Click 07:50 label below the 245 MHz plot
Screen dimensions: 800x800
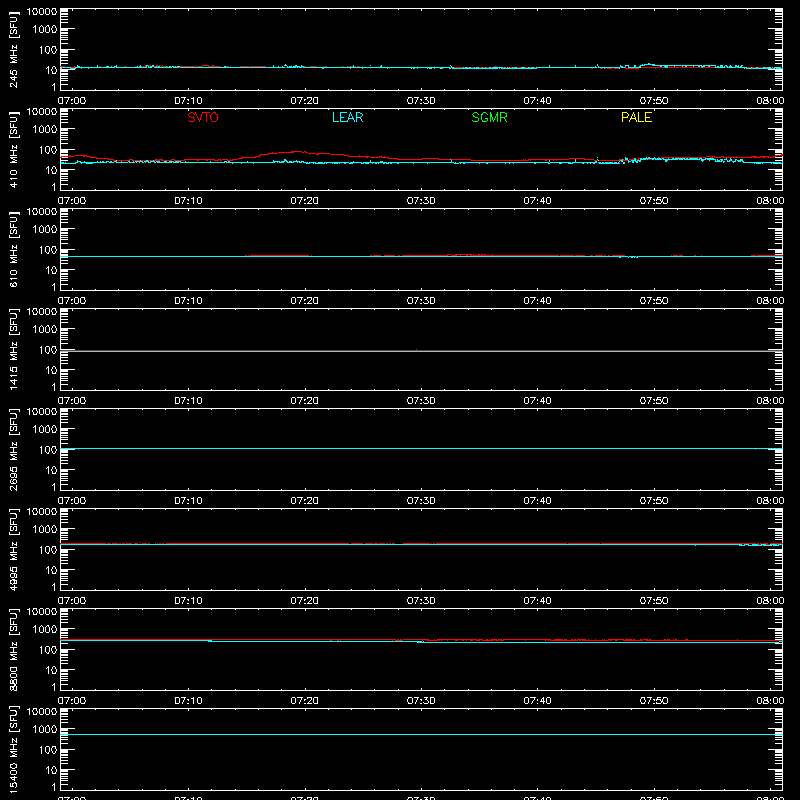coord(654,101)
